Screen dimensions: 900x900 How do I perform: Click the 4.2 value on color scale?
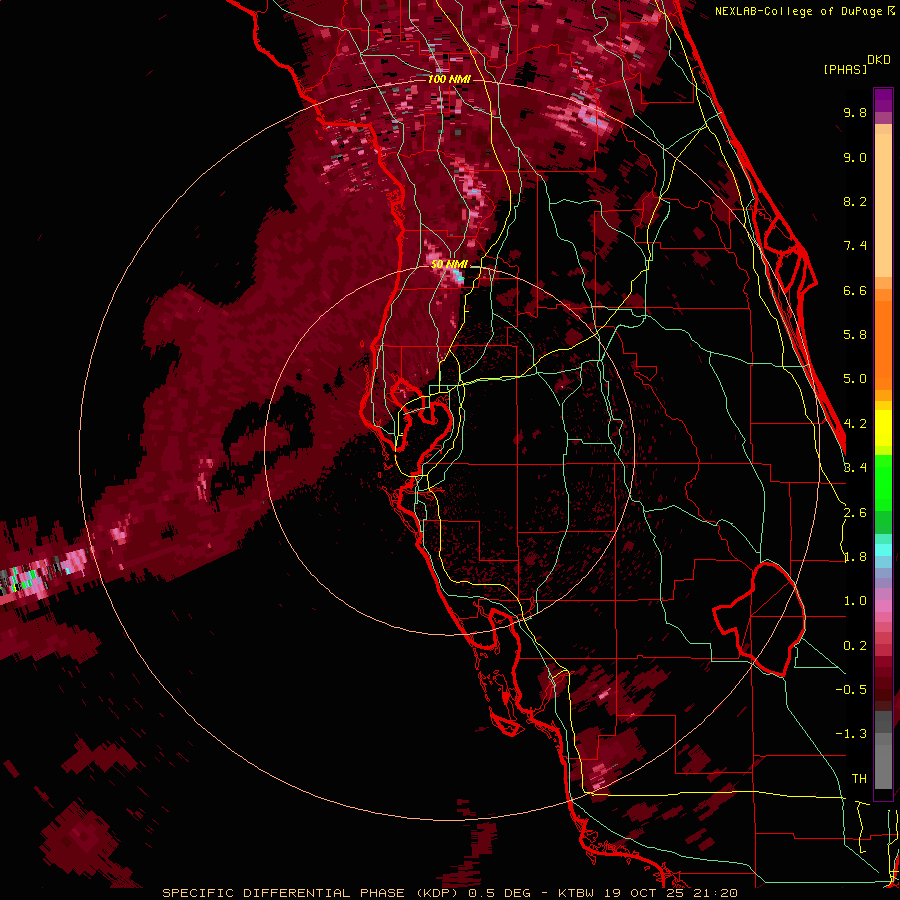tap(855, 424)
